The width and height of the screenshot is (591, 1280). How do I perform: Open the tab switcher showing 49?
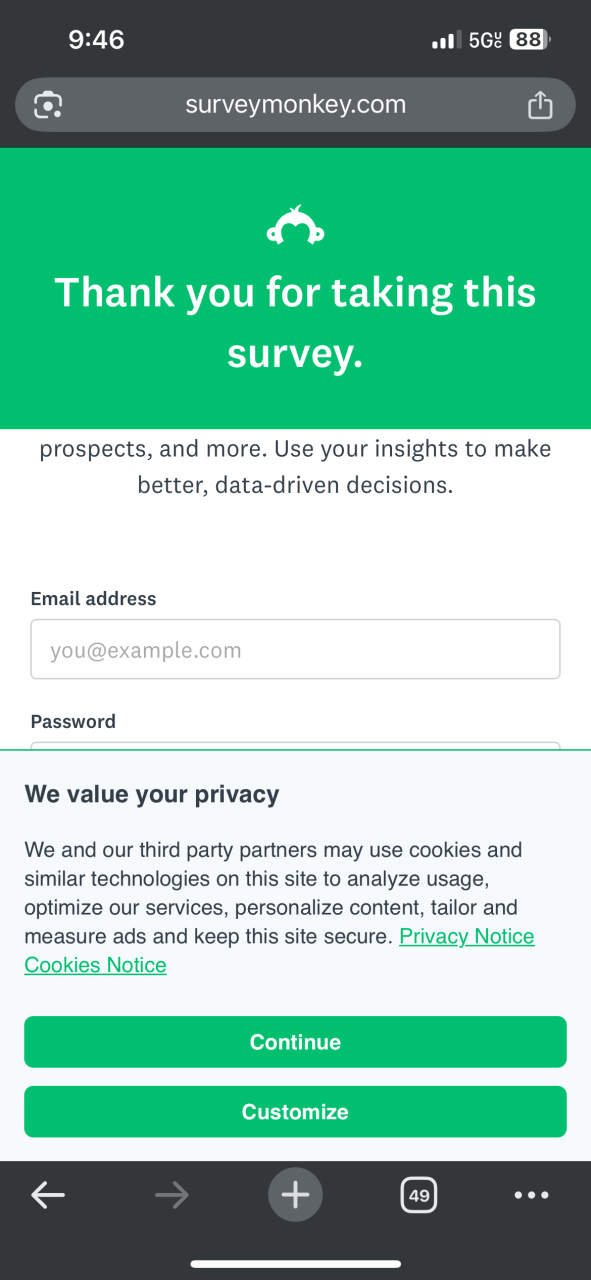[419, 1194]
